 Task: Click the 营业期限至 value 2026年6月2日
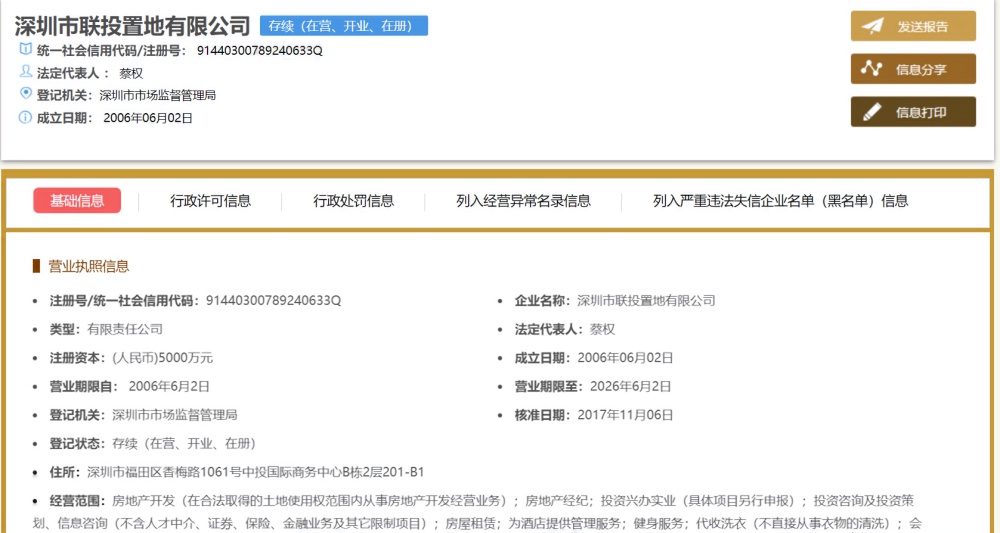(631, 386)
